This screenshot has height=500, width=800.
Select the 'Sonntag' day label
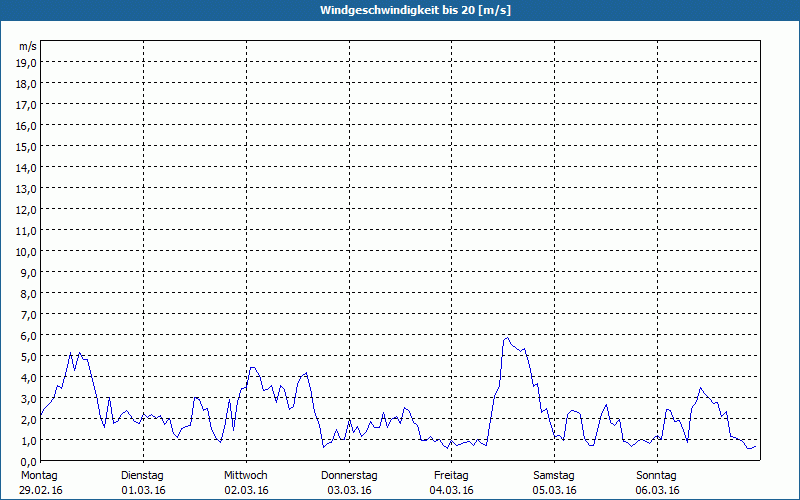click(657, 476)
